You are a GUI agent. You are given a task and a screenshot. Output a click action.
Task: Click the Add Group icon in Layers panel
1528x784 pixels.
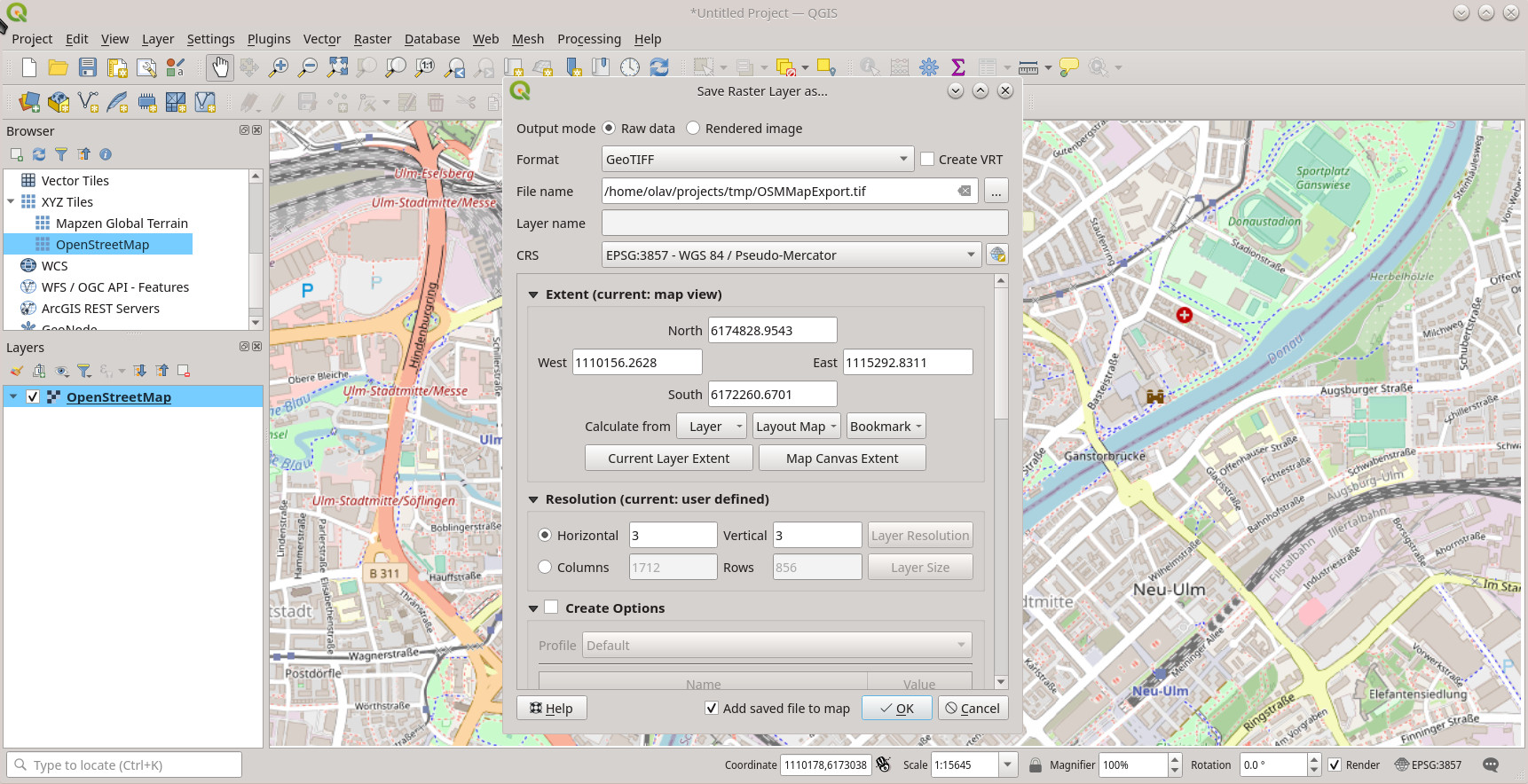point(39,371)
